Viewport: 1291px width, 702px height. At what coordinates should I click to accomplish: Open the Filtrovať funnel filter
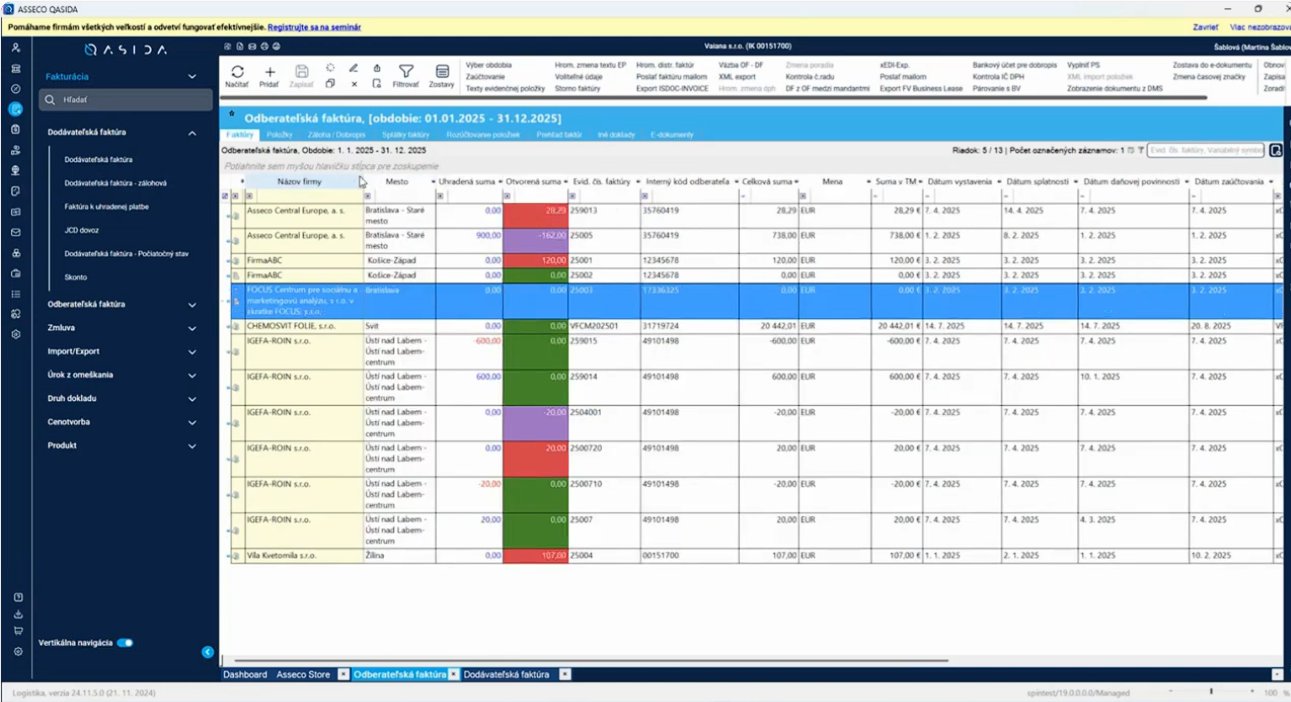click(x=407, y=72)
